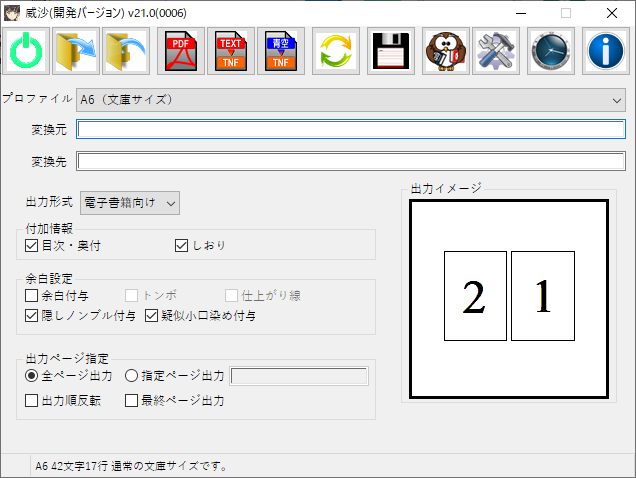636x478 pixels.
Task: Click page 2 in the output preview
Action: 475,296
